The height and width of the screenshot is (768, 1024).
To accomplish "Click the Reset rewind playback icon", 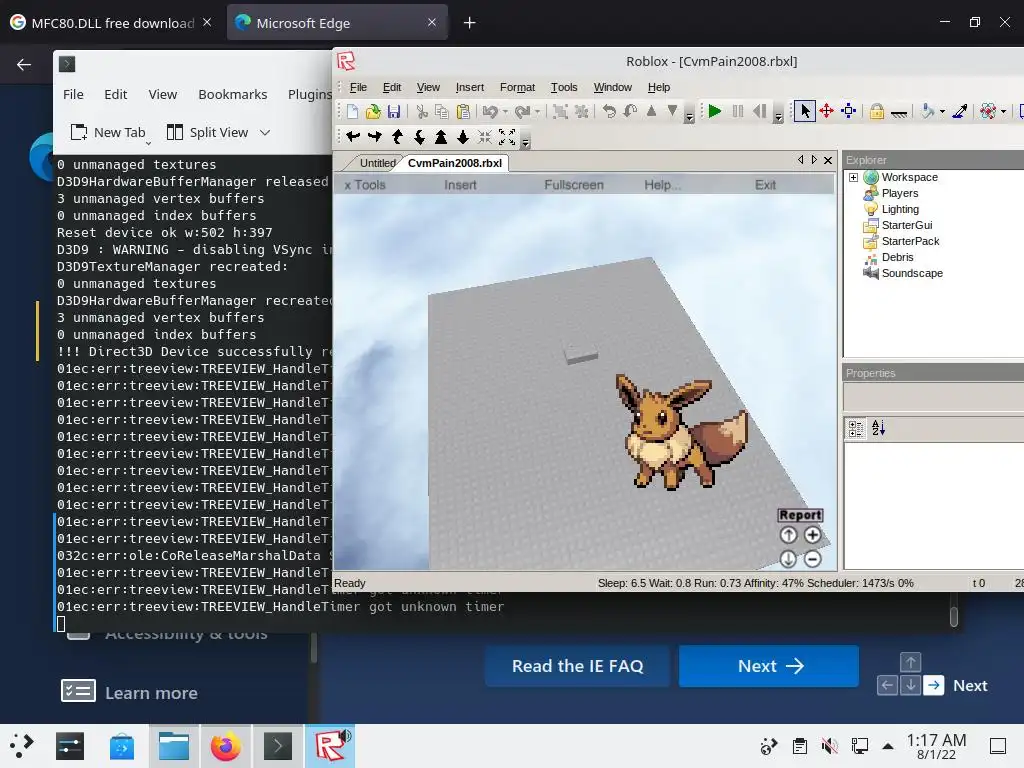I will click(760, 111).
